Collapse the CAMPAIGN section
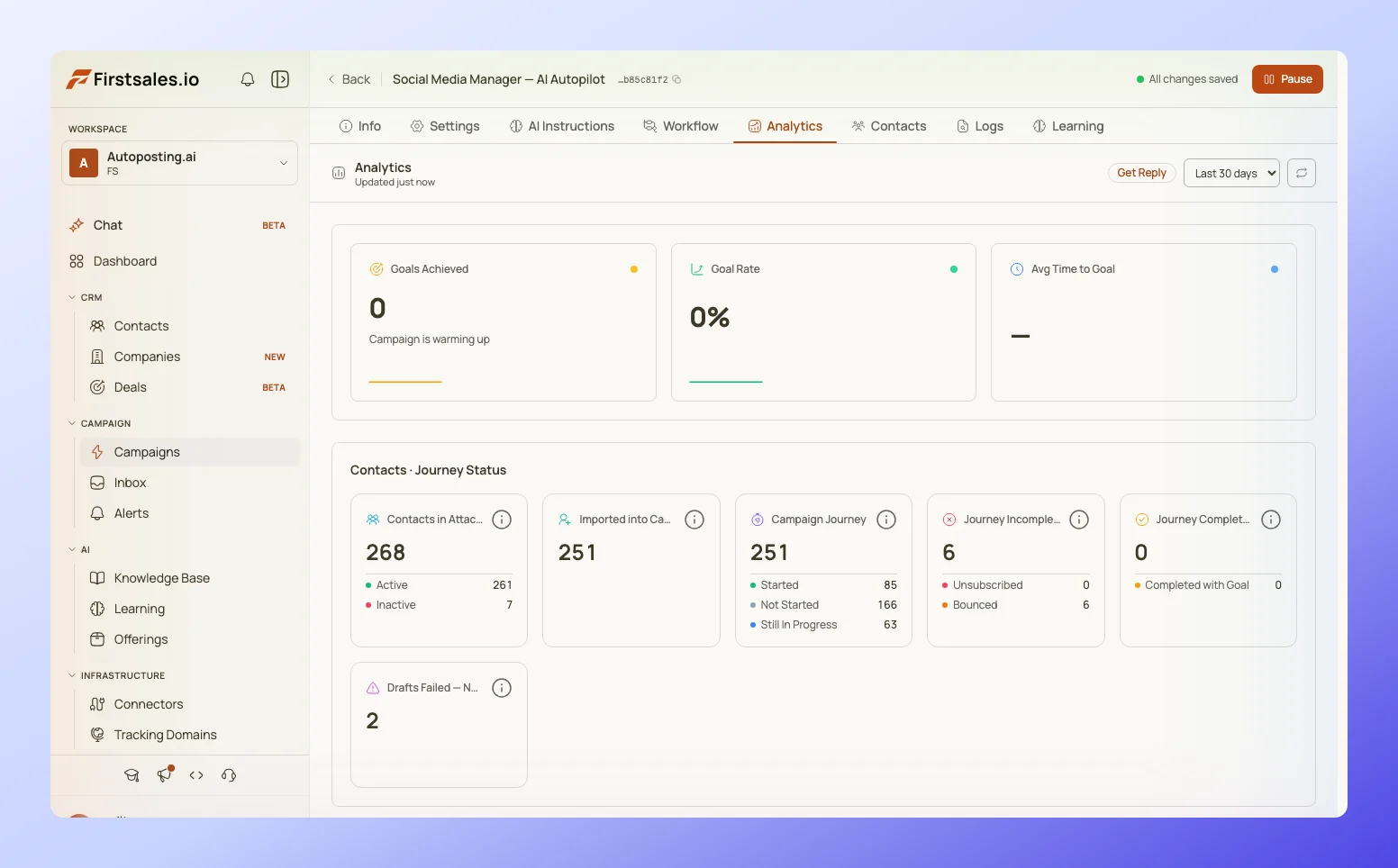 (x=100, y=423)
